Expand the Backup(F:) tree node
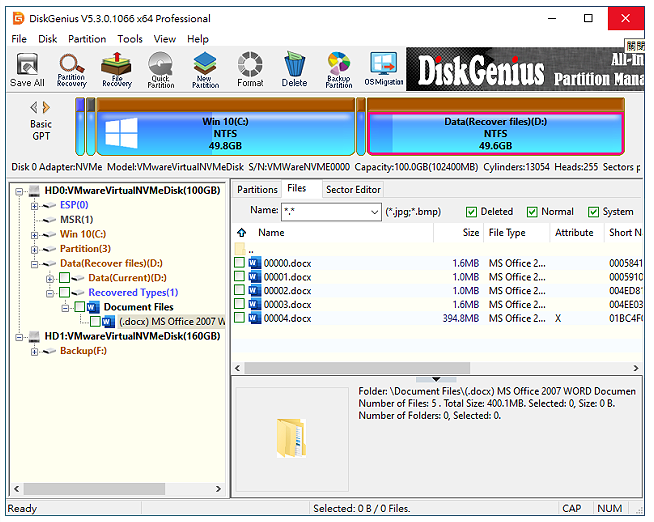 coord(35,352)
